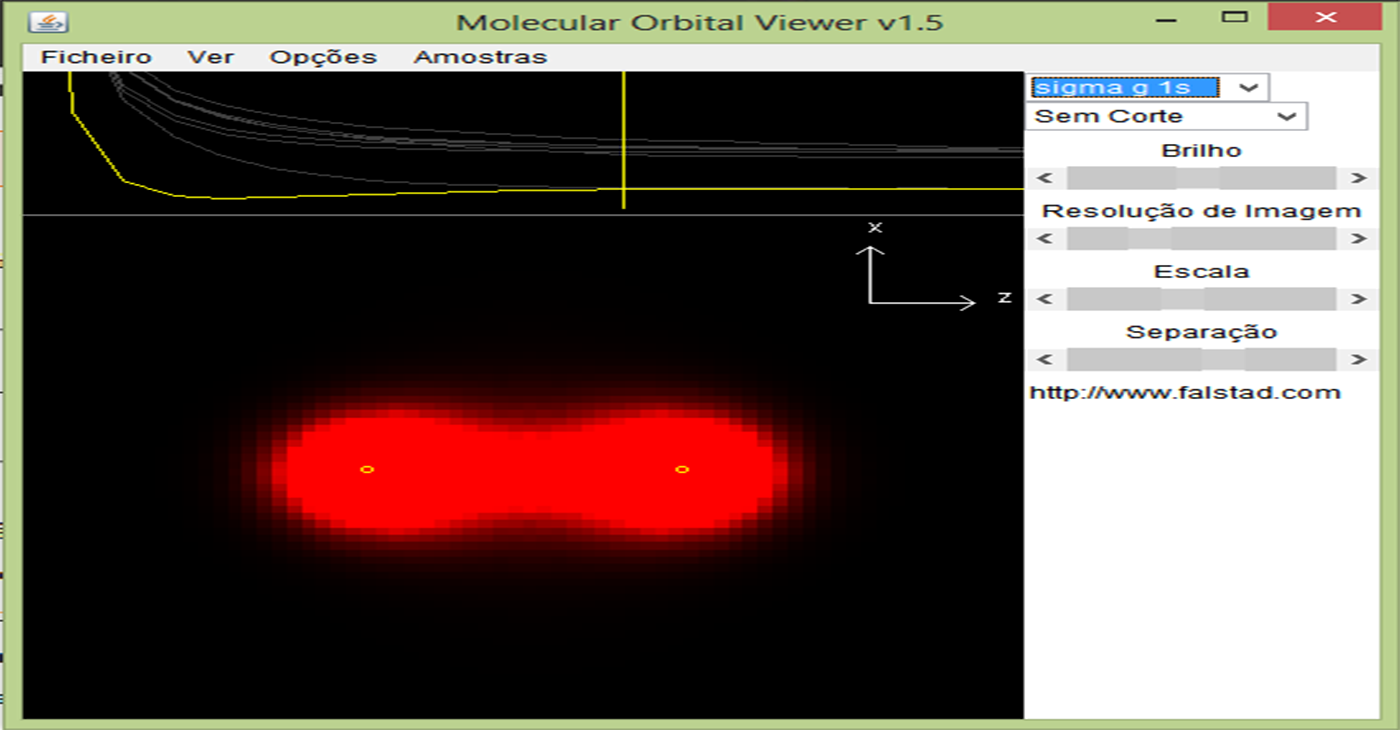Screen dimensions: 1400x730
Task: Click the Escala slider right arrow
Action: (1357, 298)
